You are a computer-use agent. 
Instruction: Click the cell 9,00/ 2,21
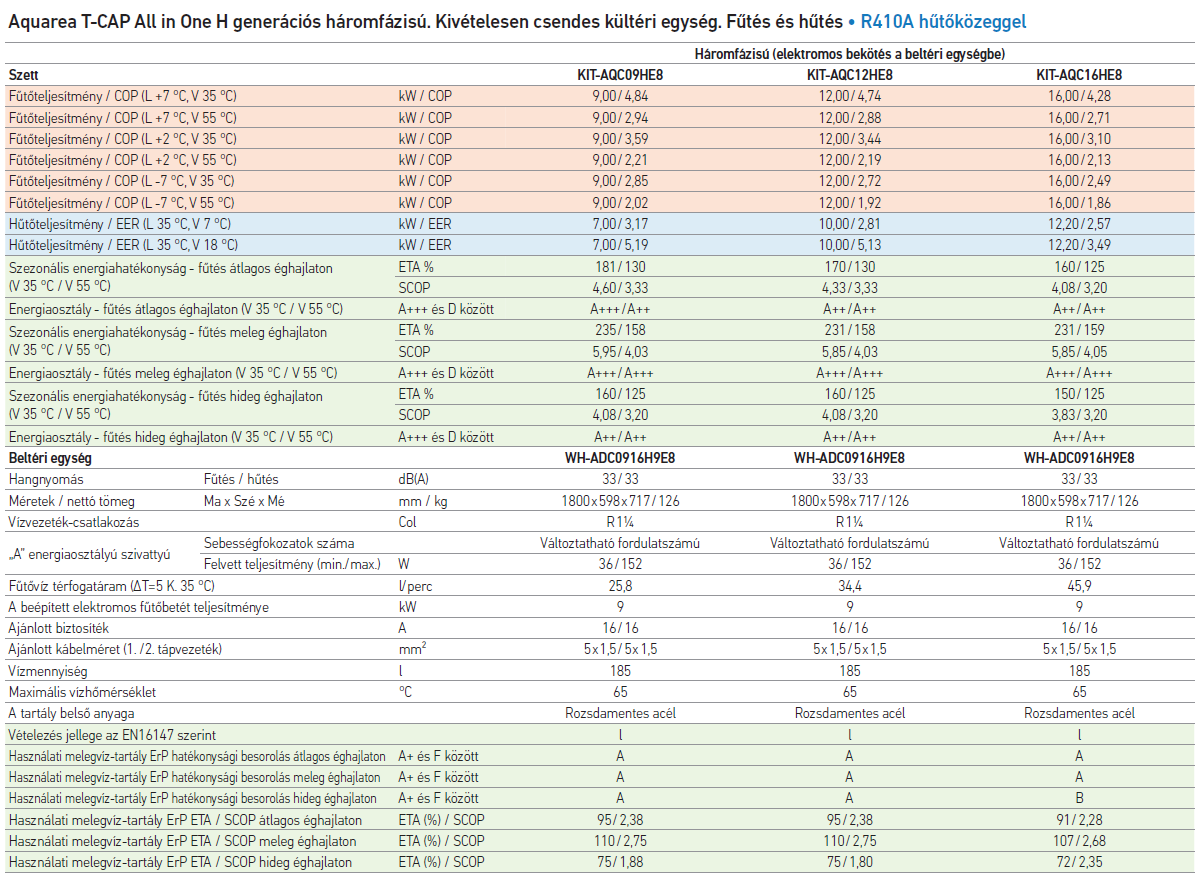point(620,160)
